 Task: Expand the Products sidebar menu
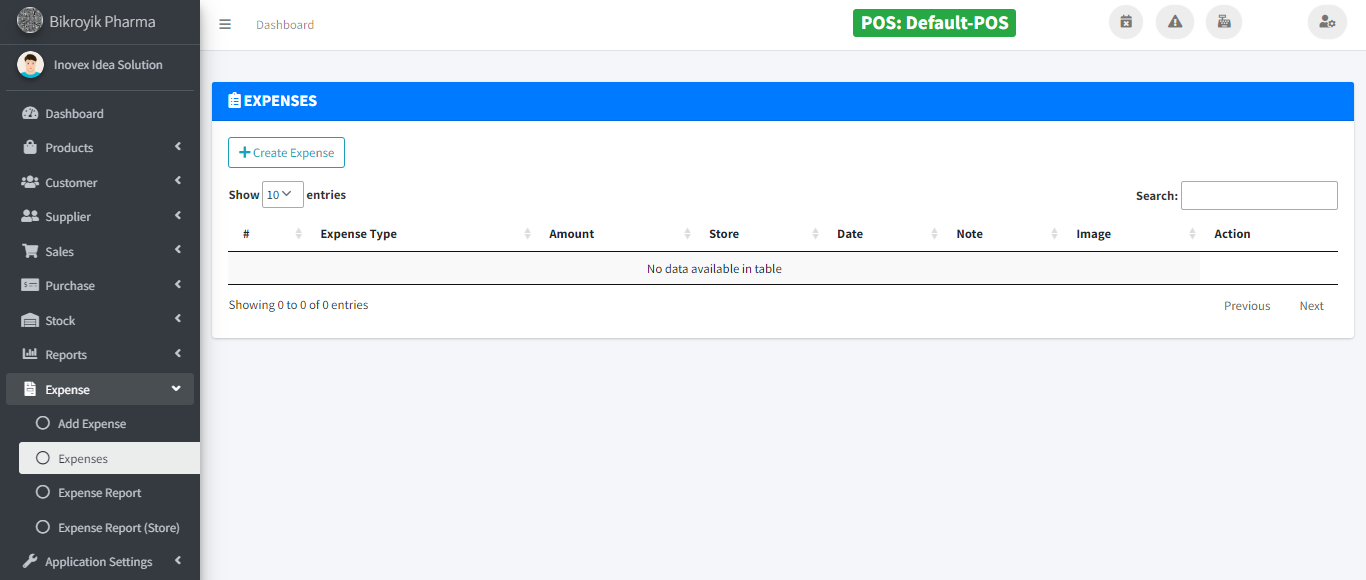[100, 148]
